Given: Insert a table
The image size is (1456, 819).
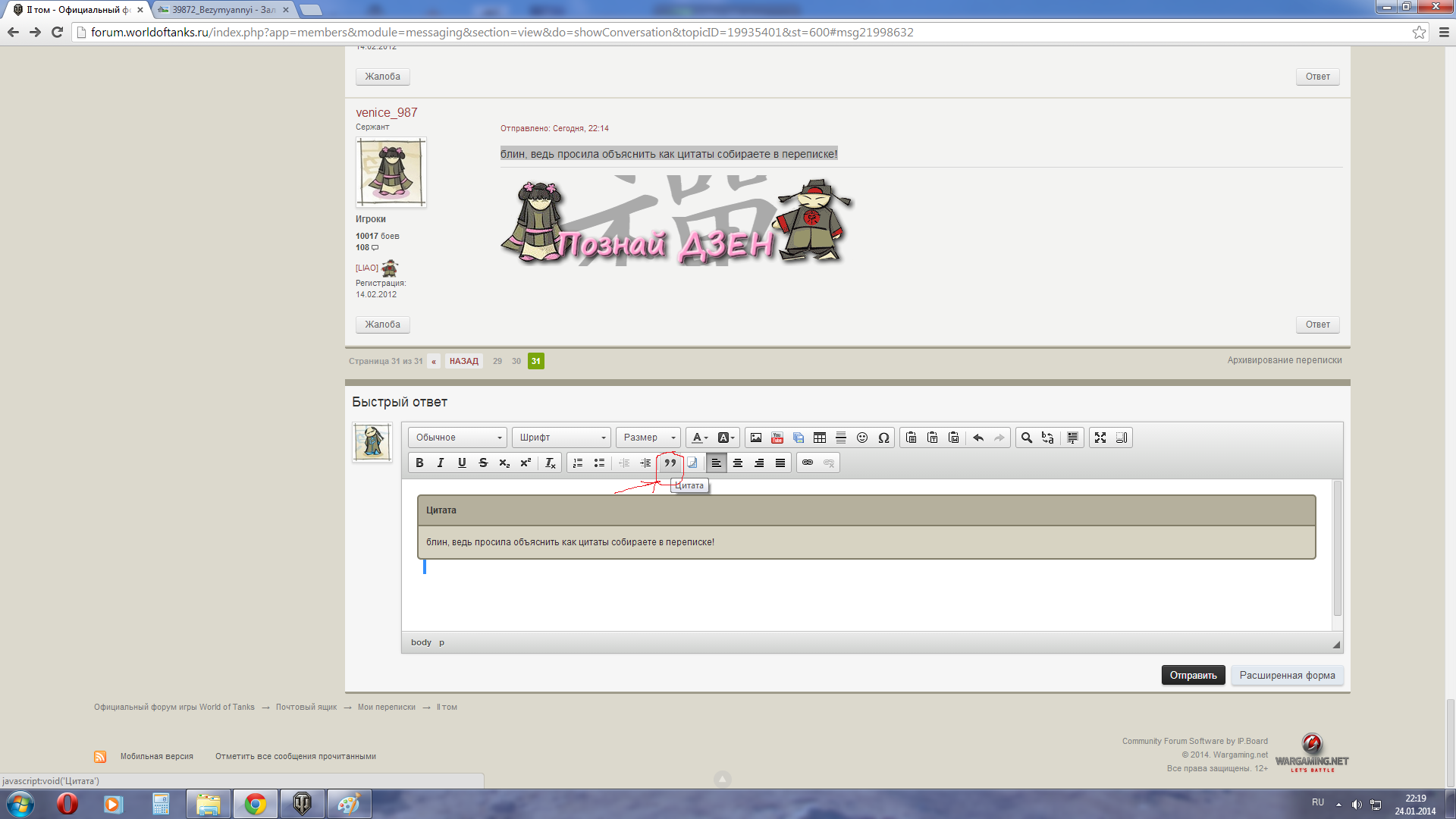Looking at the screenshot, I should 820,438.
